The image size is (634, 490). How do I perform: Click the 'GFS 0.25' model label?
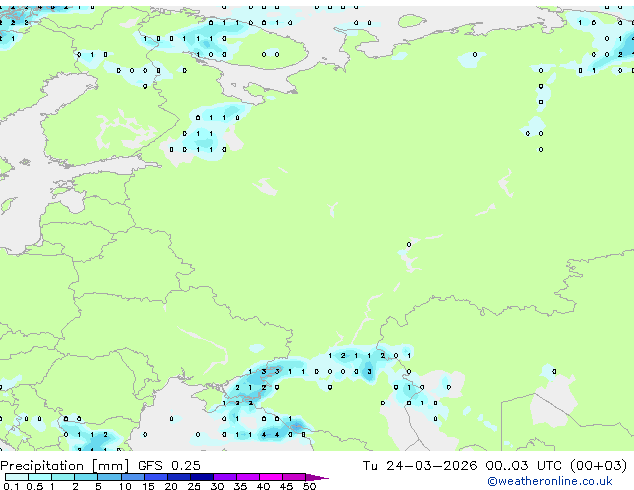click(x=169, y=466)
